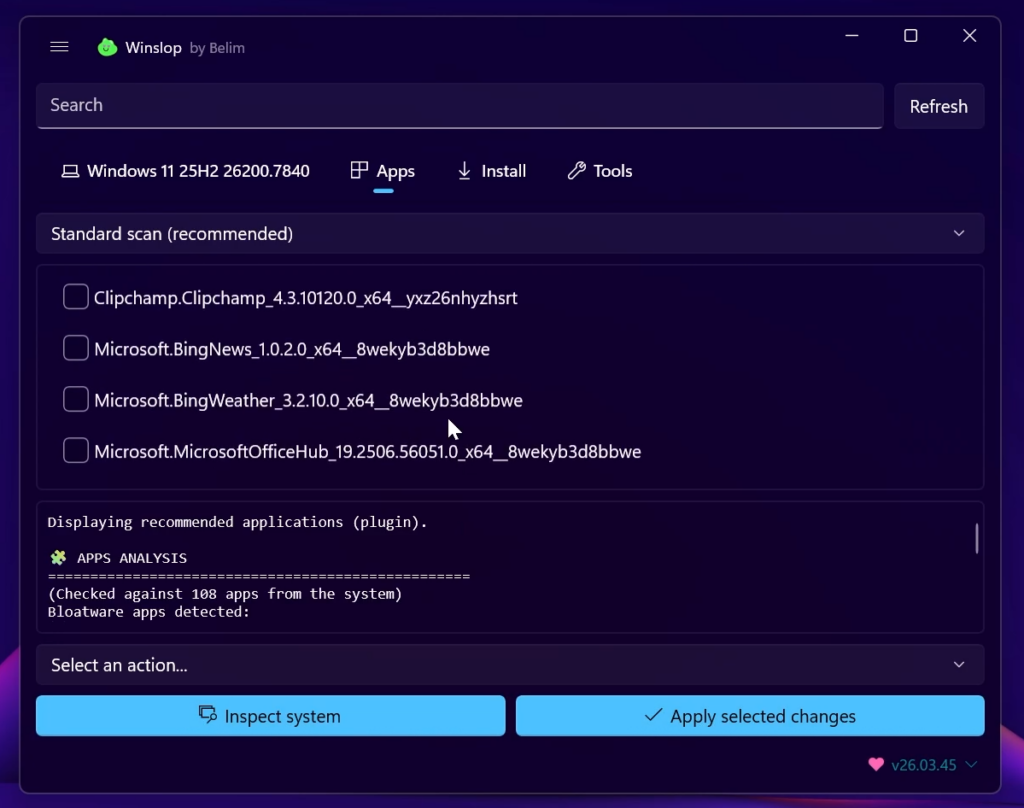Switch to the Install tab label
1024x808 pixels.
coord(503,171)
